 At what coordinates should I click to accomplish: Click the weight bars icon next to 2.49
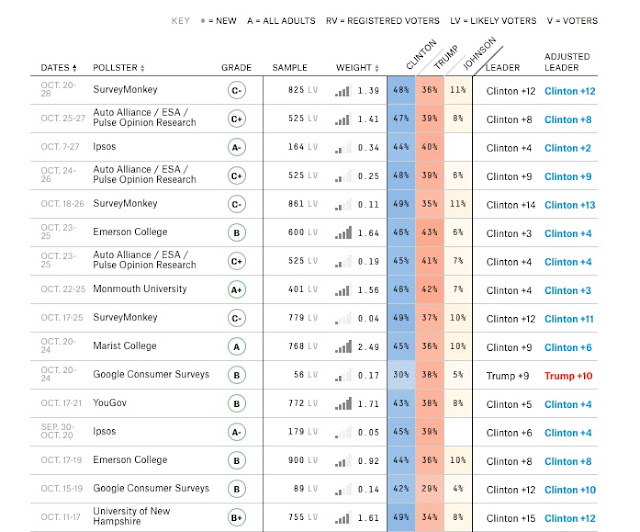[343, 347]
